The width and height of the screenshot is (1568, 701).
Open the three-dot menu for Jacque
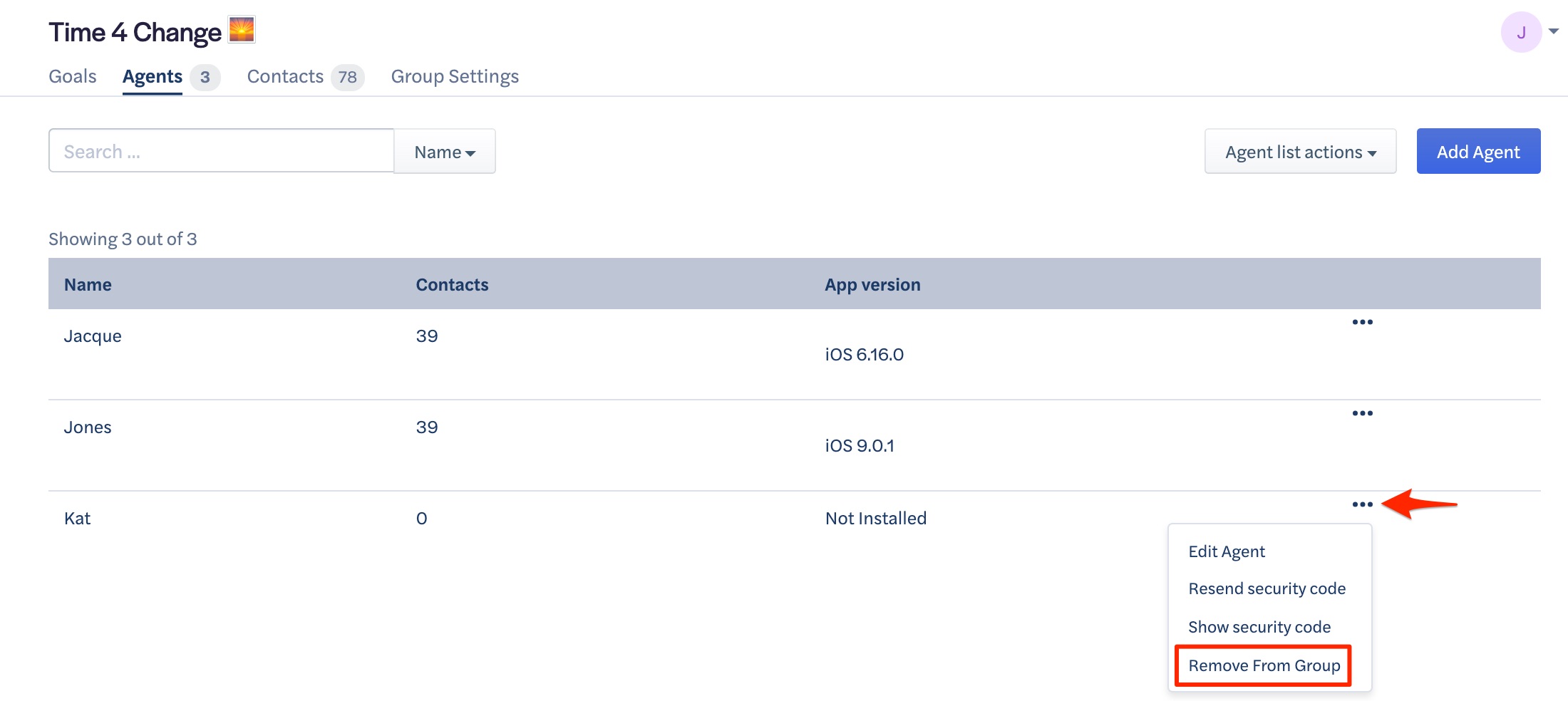pos(1362,322)
